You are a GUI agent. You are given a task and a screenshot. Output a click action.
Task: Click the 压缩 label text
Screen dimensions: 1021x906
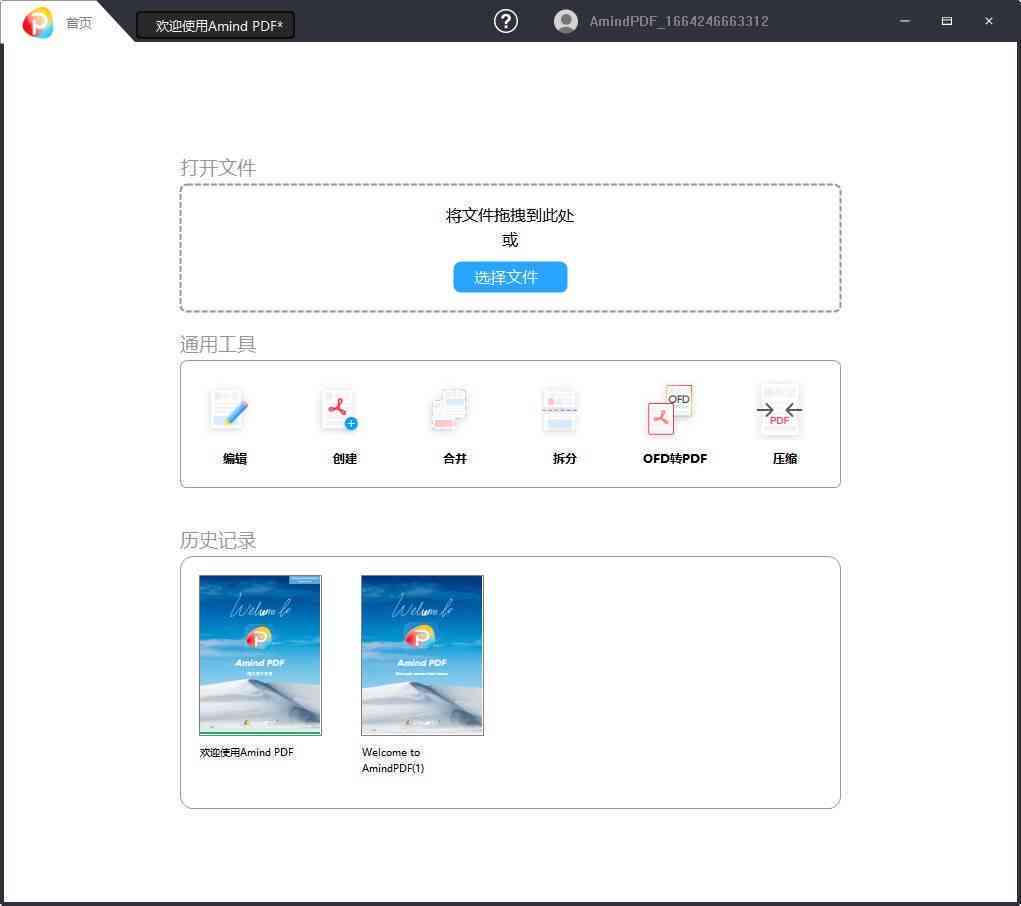[x=785, y=459]
